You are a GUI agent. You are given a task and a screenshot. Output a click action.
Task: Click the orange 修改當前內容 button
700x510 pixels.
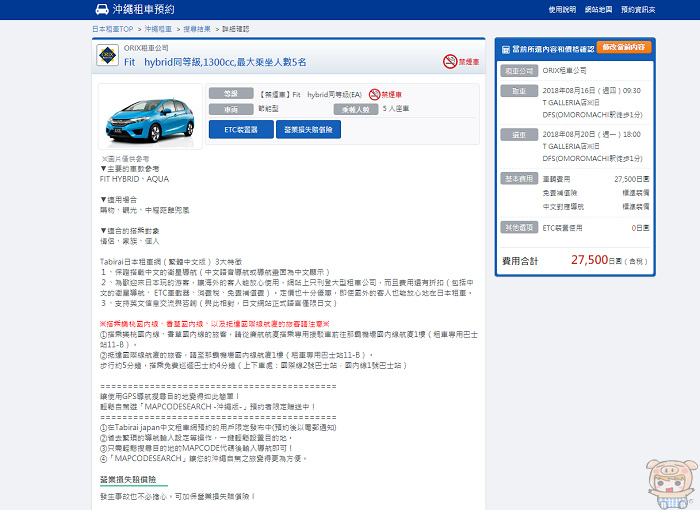(x=624, y=47)
